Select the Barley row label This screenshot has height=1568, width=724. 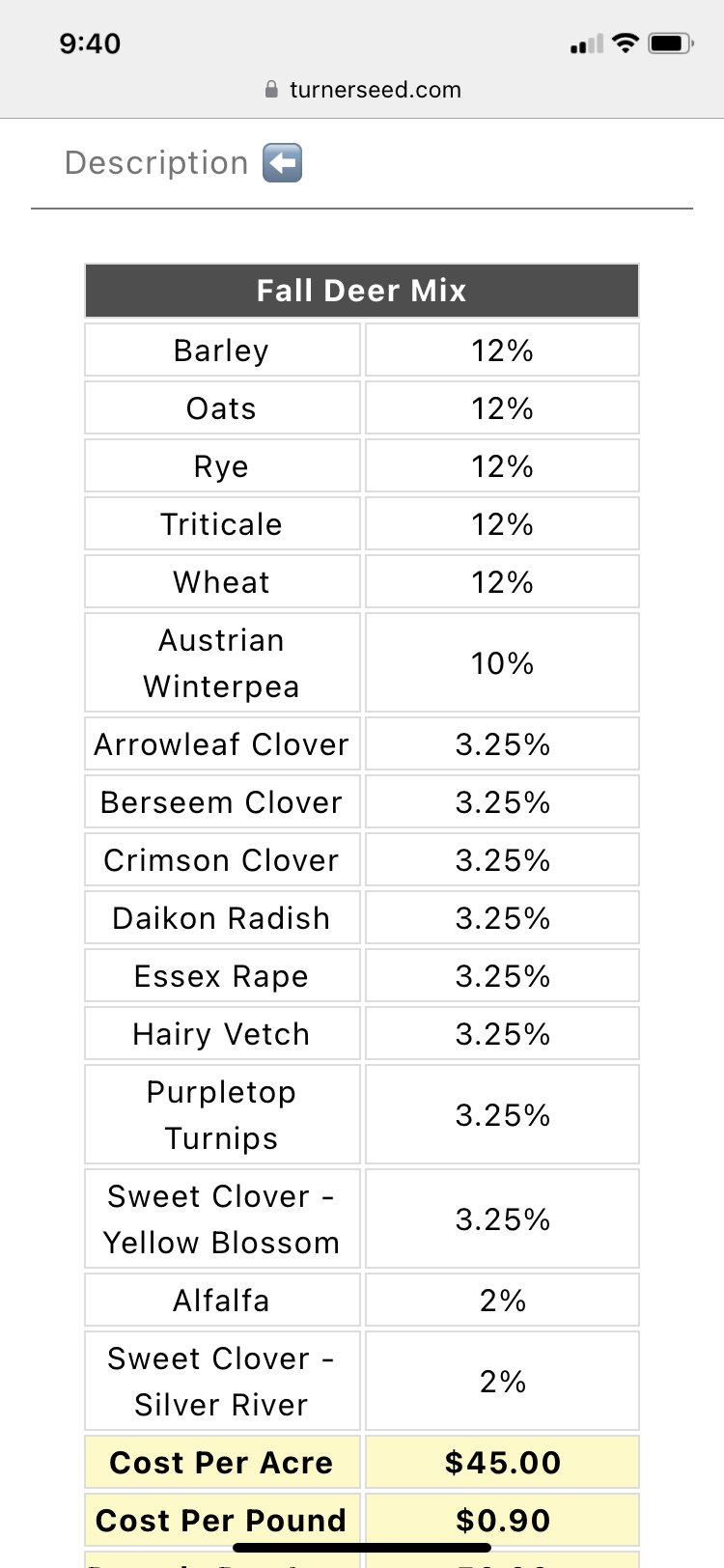pos(221,350)
